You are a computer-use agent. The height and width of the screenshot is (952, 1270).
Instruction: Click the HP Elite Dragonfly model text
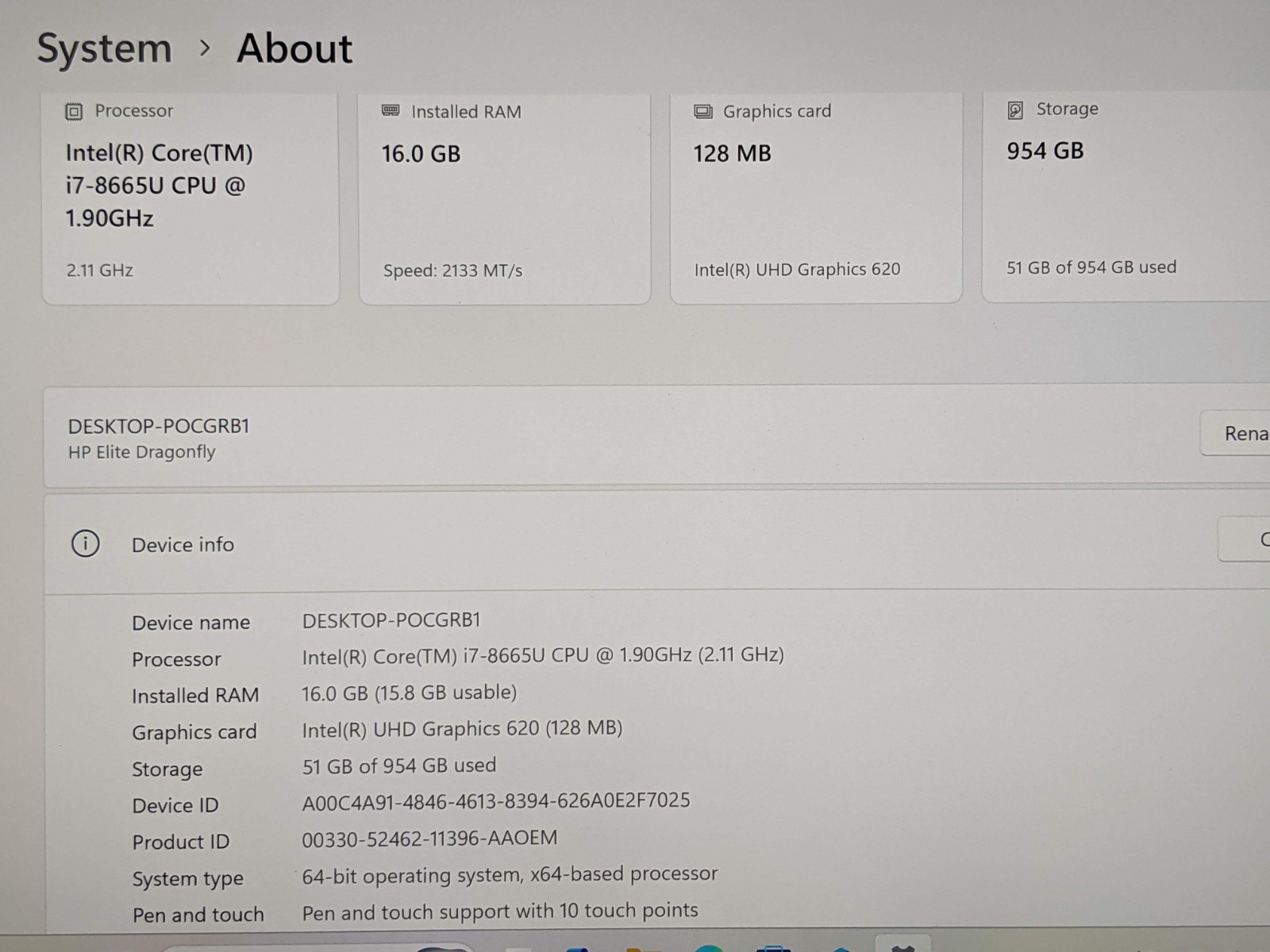pyautogui.click(x=142, y=452)
